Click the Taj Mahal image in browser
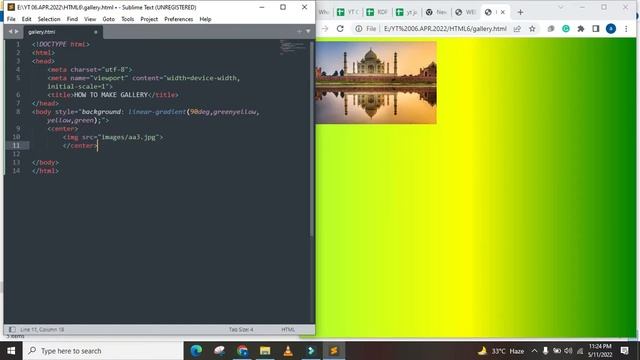The image size is (640, 360). click(x=376, y=82)
